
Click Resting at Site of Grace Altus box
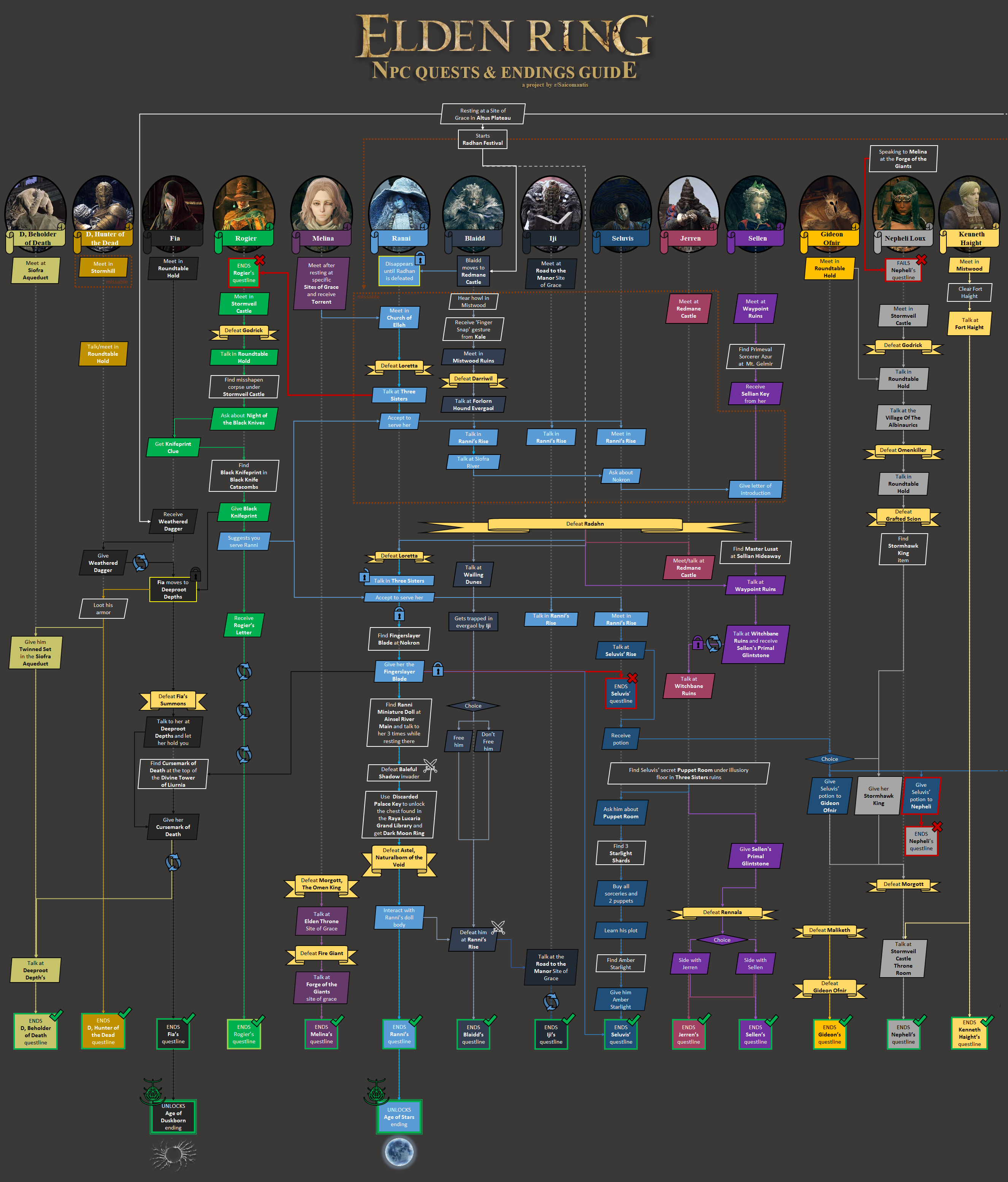[x=483, y=114]
